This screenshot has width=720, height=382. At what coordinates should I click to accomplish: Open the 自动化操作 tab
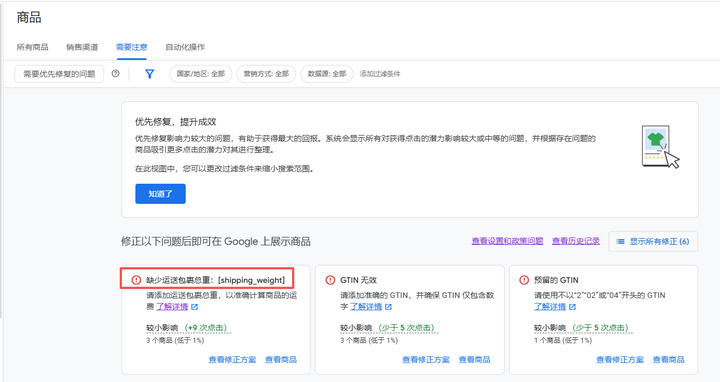(186, 47)
